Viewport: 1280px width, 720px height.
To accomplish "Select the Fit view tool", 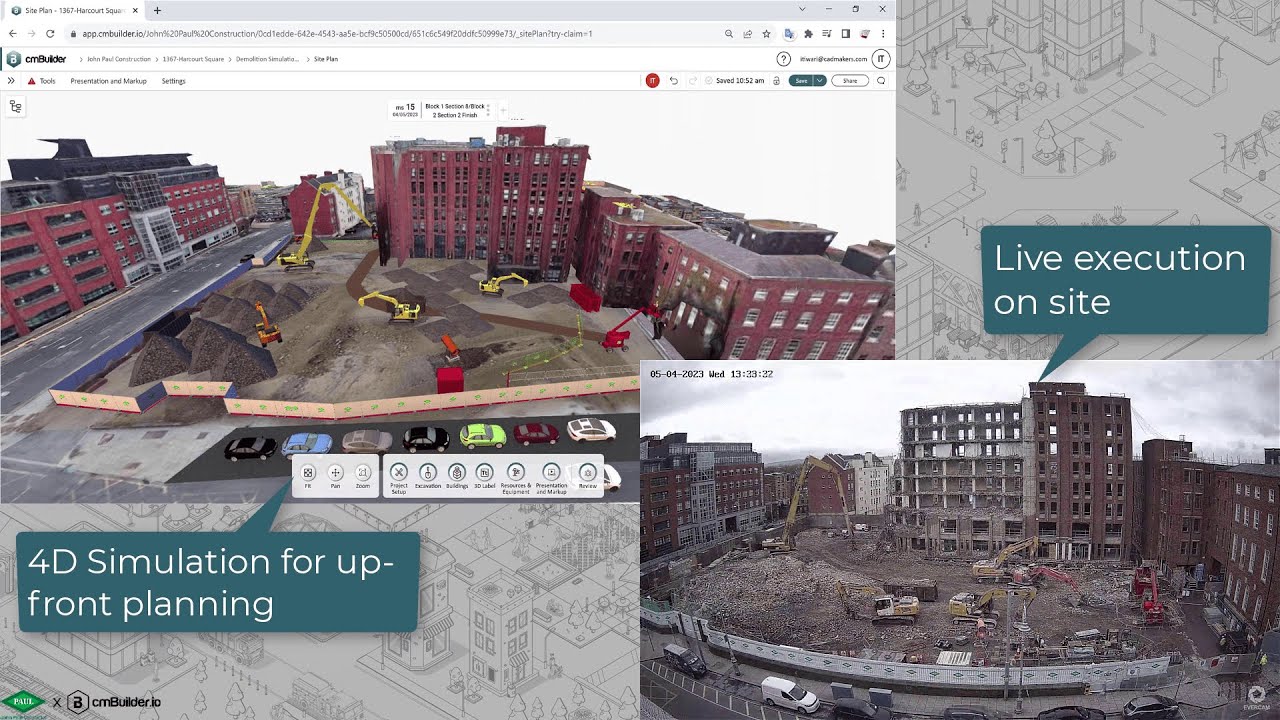I will coord(308,475).
